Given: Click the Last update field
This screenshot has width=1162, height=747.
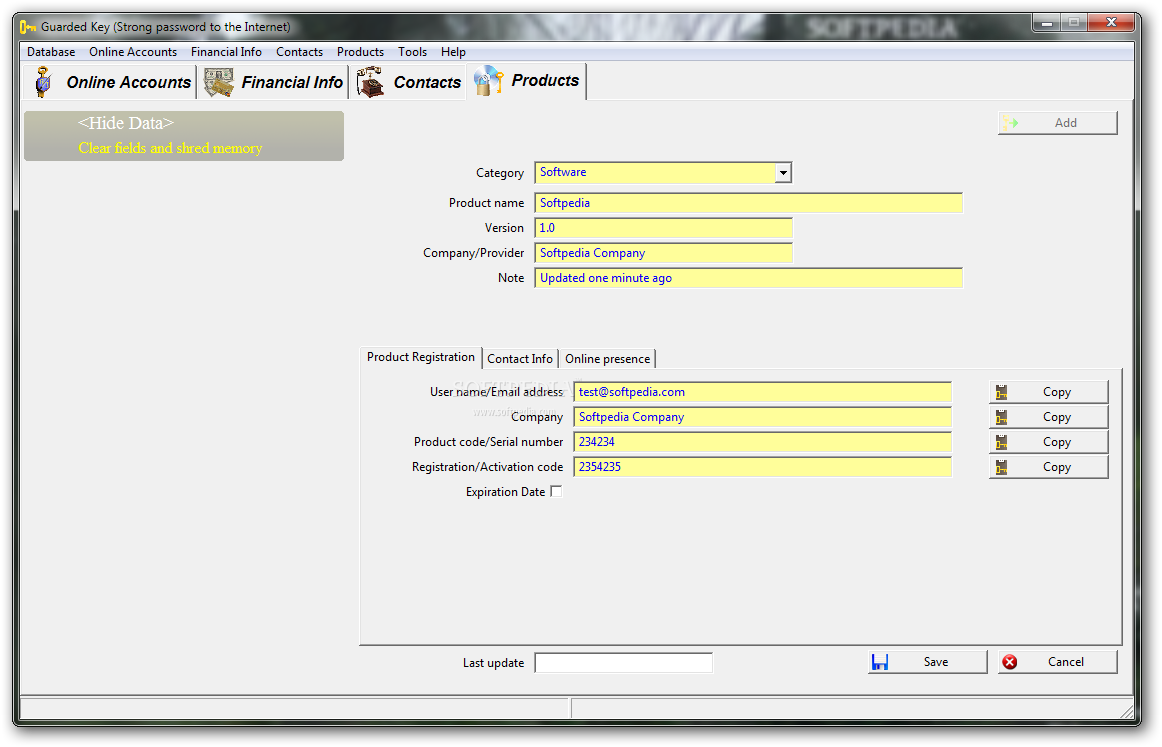Looking at the screenshot, I should point(623,663).
